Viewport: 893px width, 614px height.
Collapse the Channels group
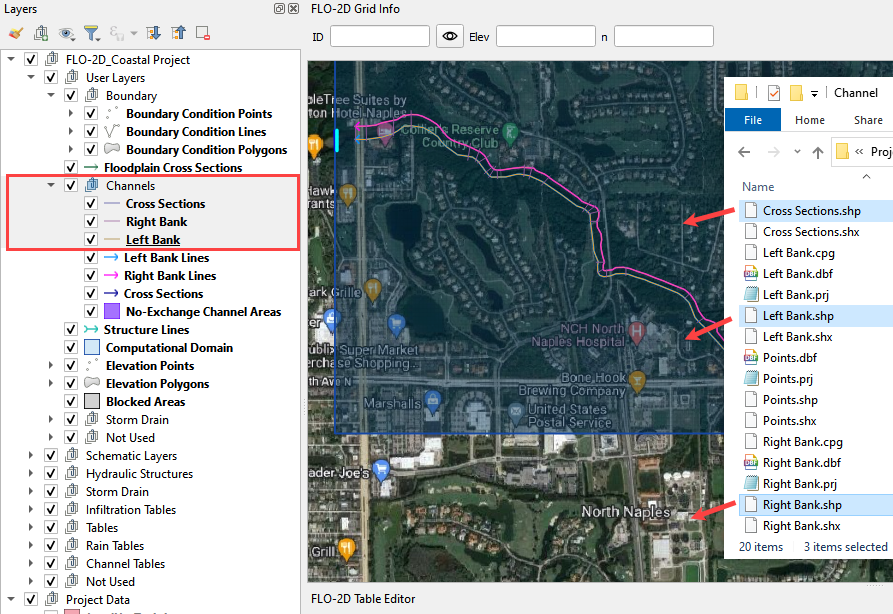[x=52, y=186]
